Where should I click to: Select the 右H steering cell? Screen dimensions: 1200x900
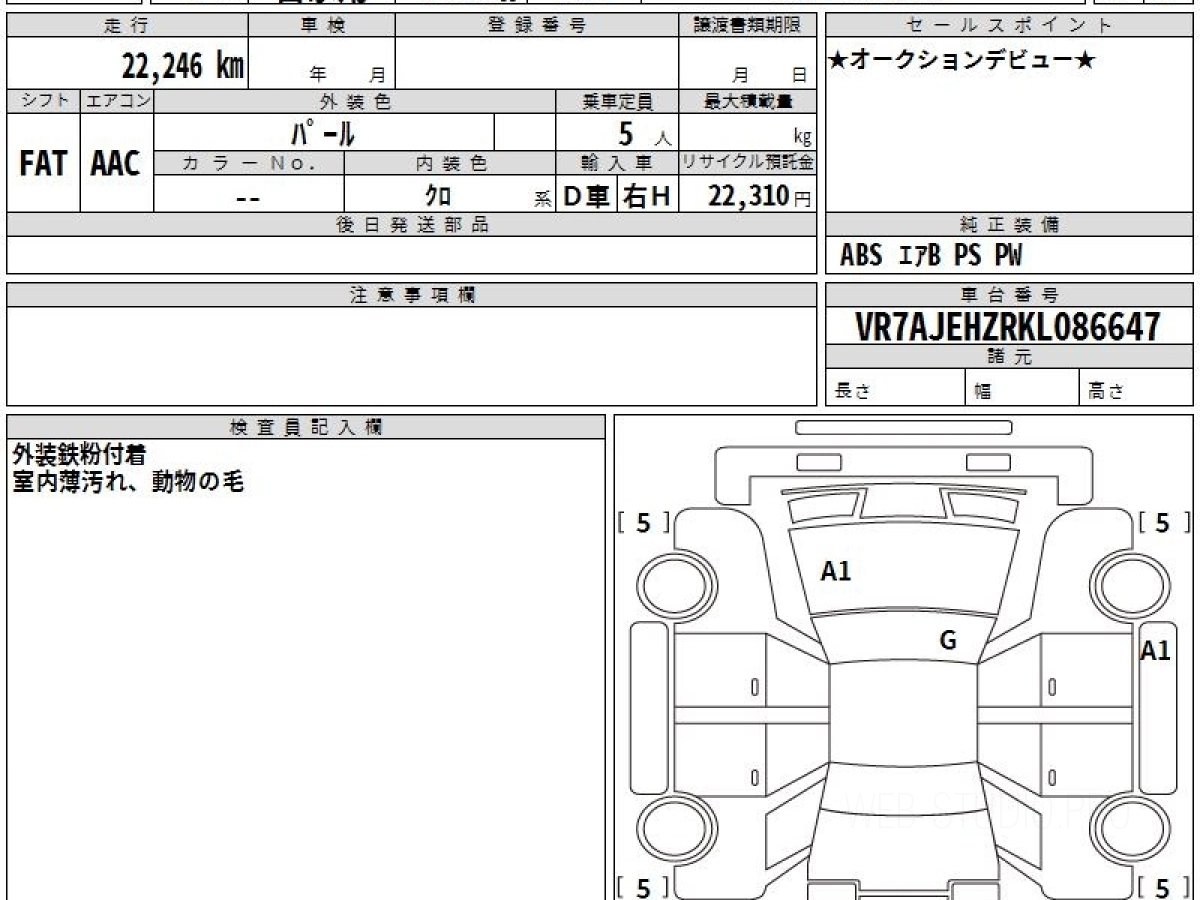[x=647, y=197]
